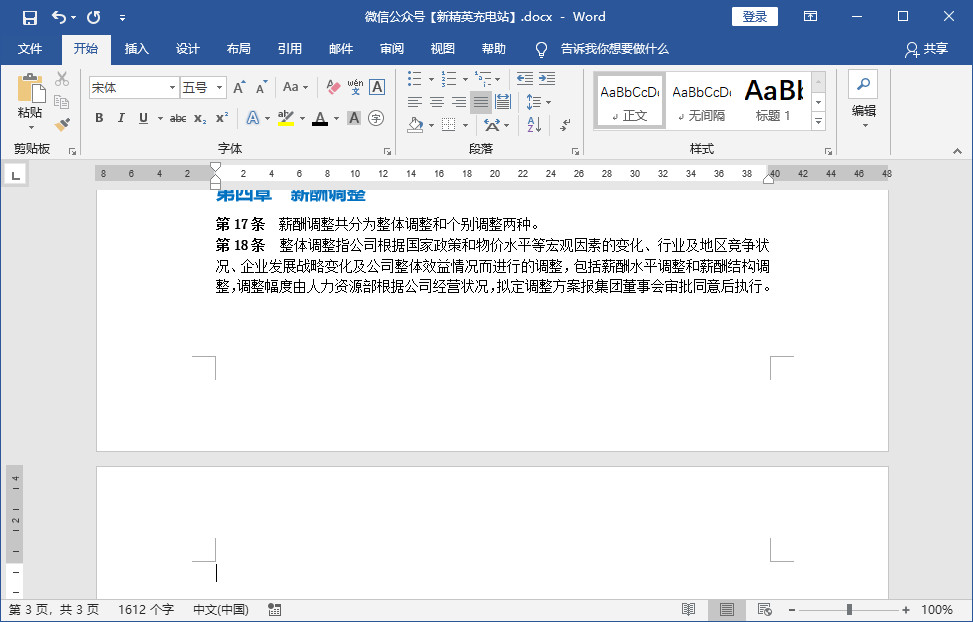Screen dimensions: 973x622
Task: Open the underline style dropdown
Action: tap(160, 118)
